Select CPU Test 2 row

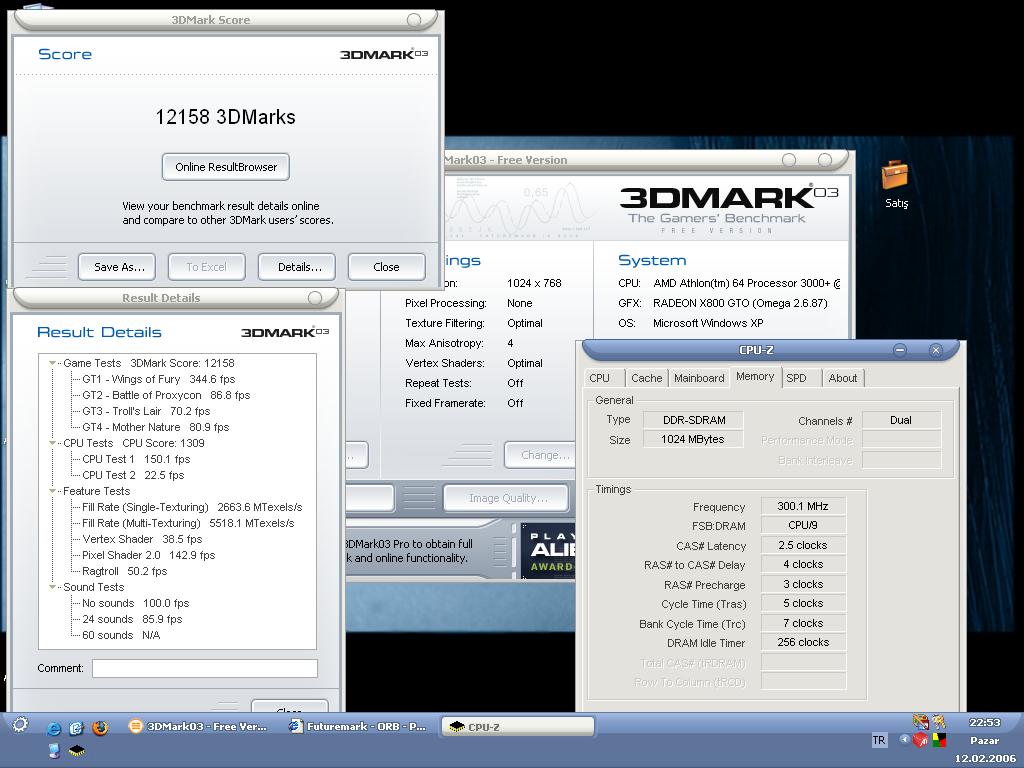pos(133,475)
